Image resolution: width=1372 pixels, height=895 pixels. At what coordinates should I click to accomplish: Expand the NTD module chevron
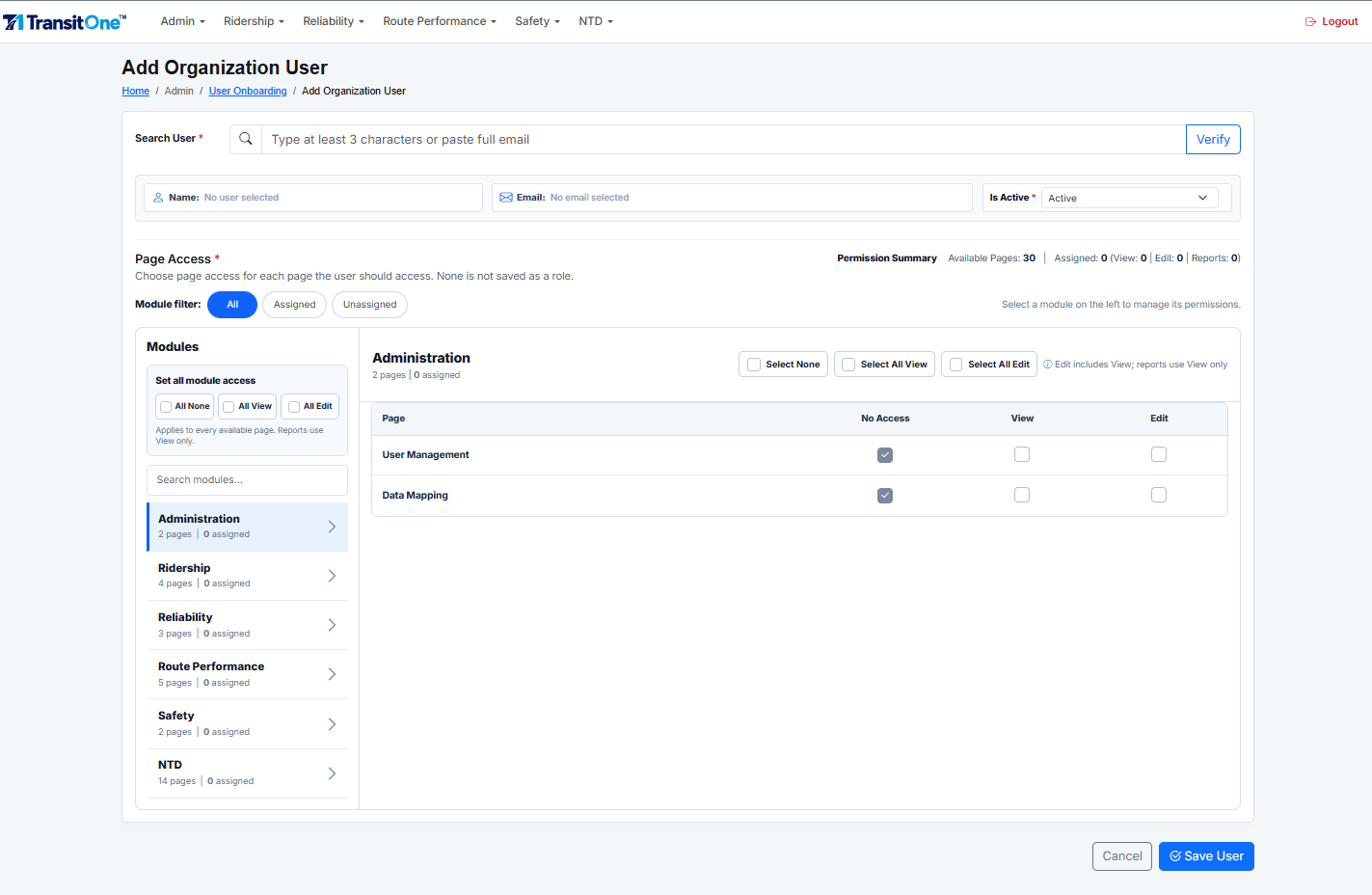[332, 773]
